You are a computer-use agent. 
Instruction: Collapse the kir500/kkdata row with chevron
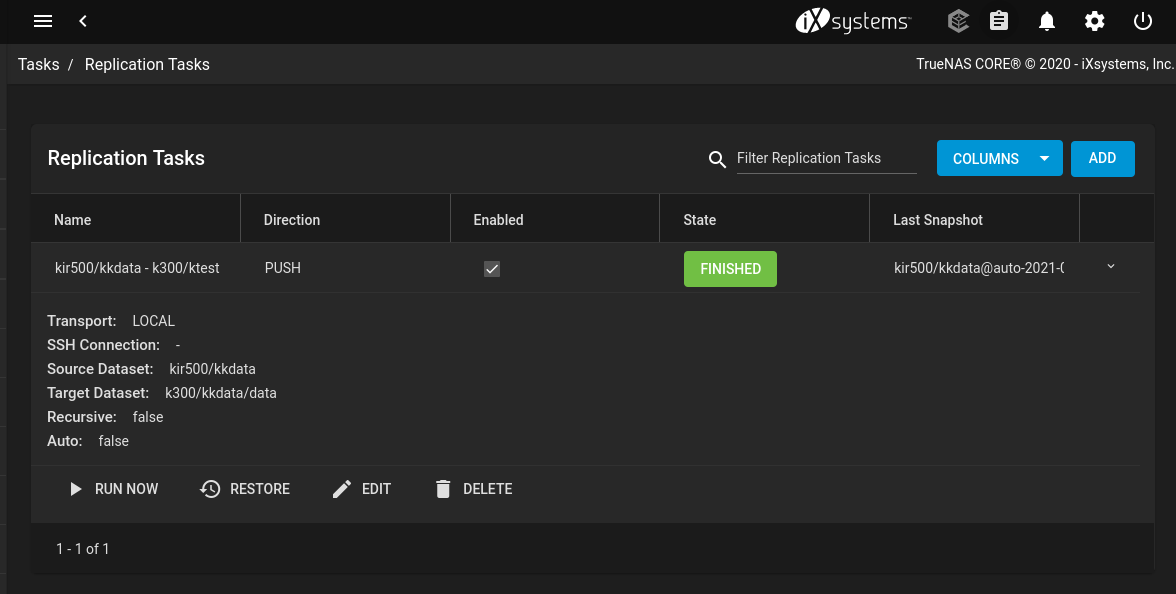click(1111, 266)
